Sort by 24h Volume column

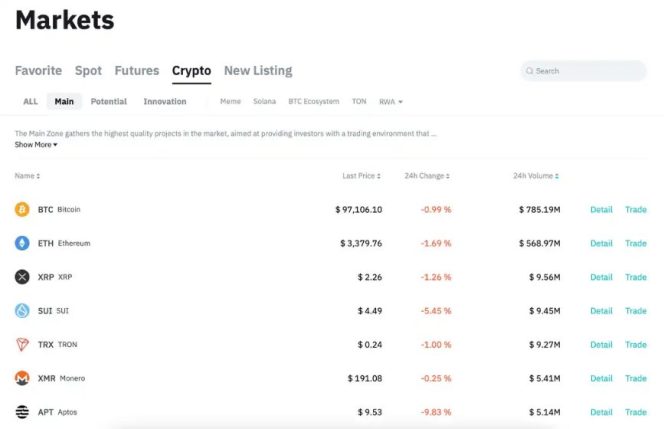[x=536, y=176]
